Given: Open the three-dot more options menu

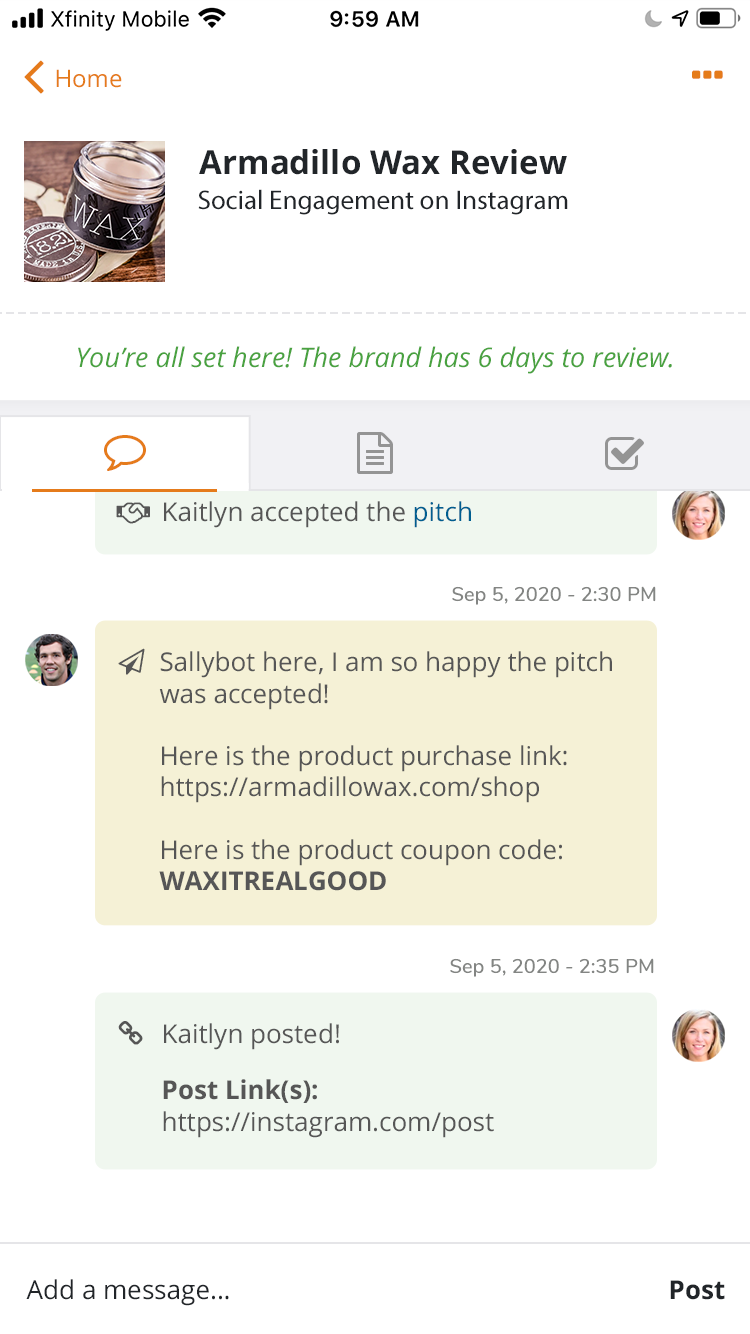Looking at the screenshot, I should [x=707, y=75].
